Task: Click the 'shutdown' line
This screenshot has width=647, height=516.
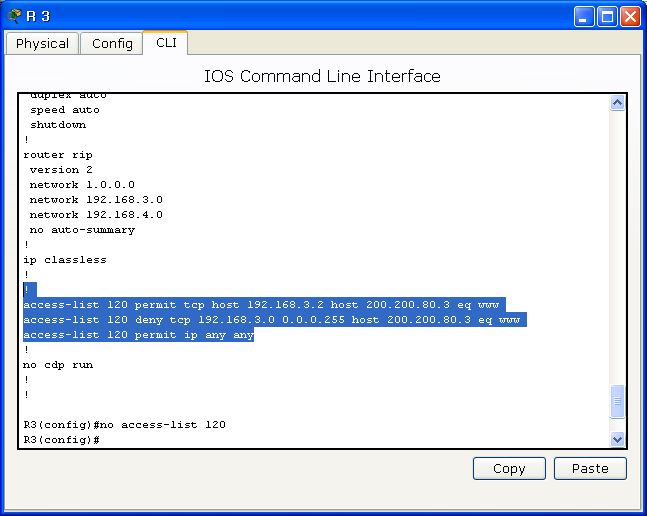Action: (x=58, y=125)
